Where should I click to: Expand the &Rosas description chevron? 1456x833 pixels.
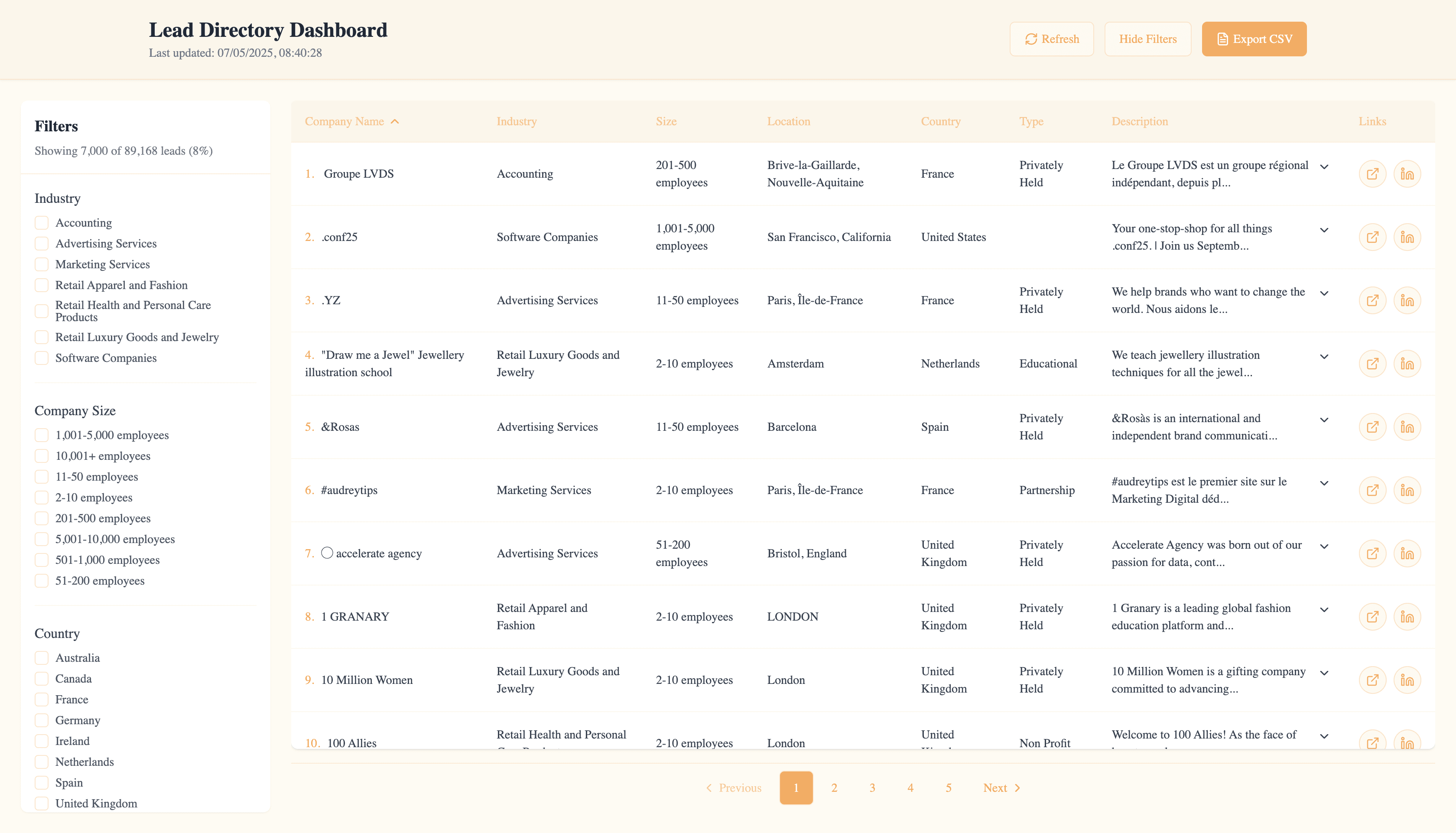click(x=1324, y=420)
